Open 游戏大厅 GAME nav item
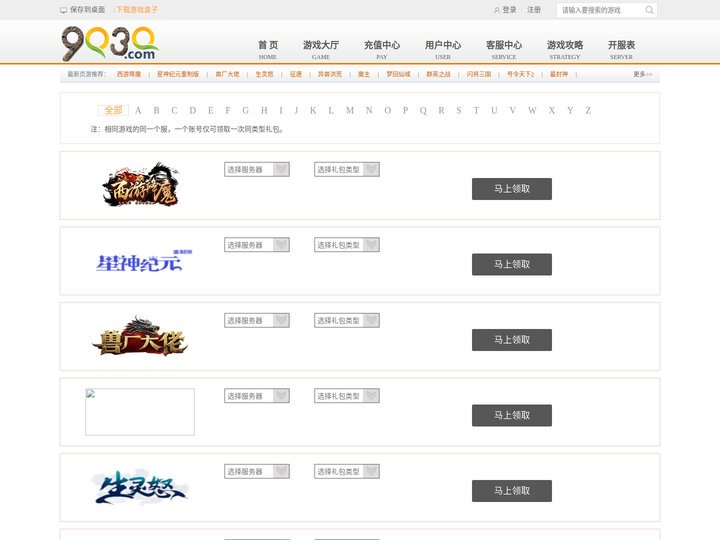 (321, 50)
